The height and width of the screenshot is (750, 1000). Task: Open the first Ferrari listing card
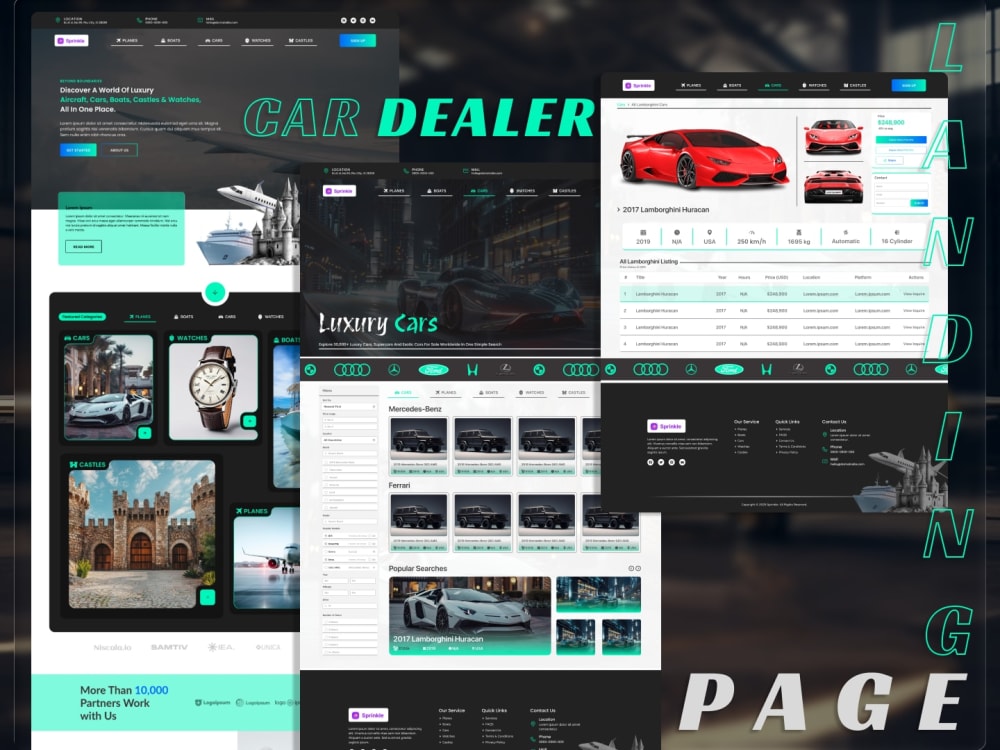point(418,522)
